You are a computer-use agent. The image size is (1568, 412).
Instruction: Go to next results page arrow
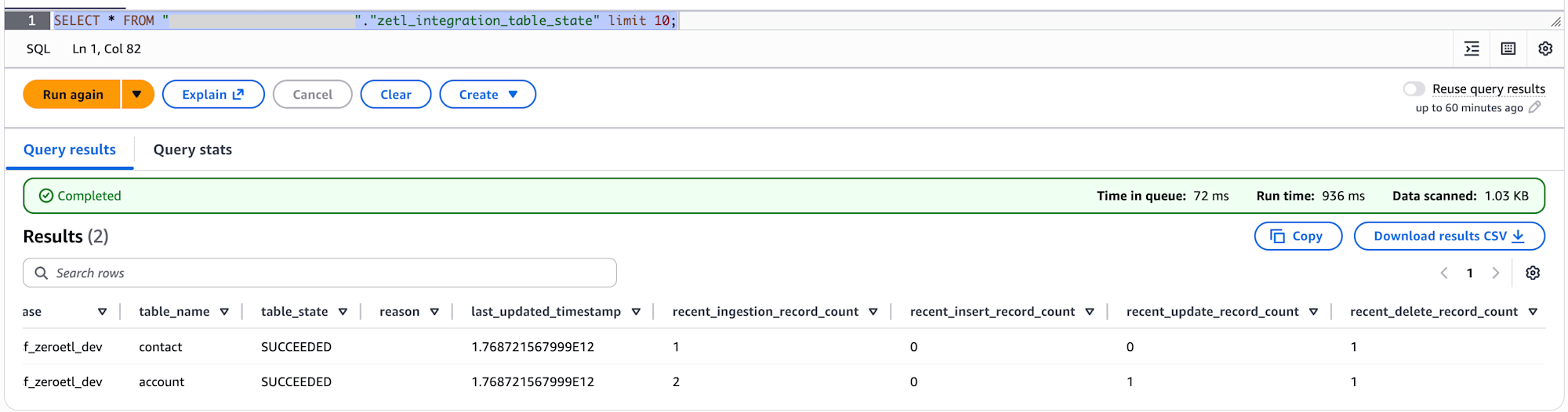[1496, 273]
